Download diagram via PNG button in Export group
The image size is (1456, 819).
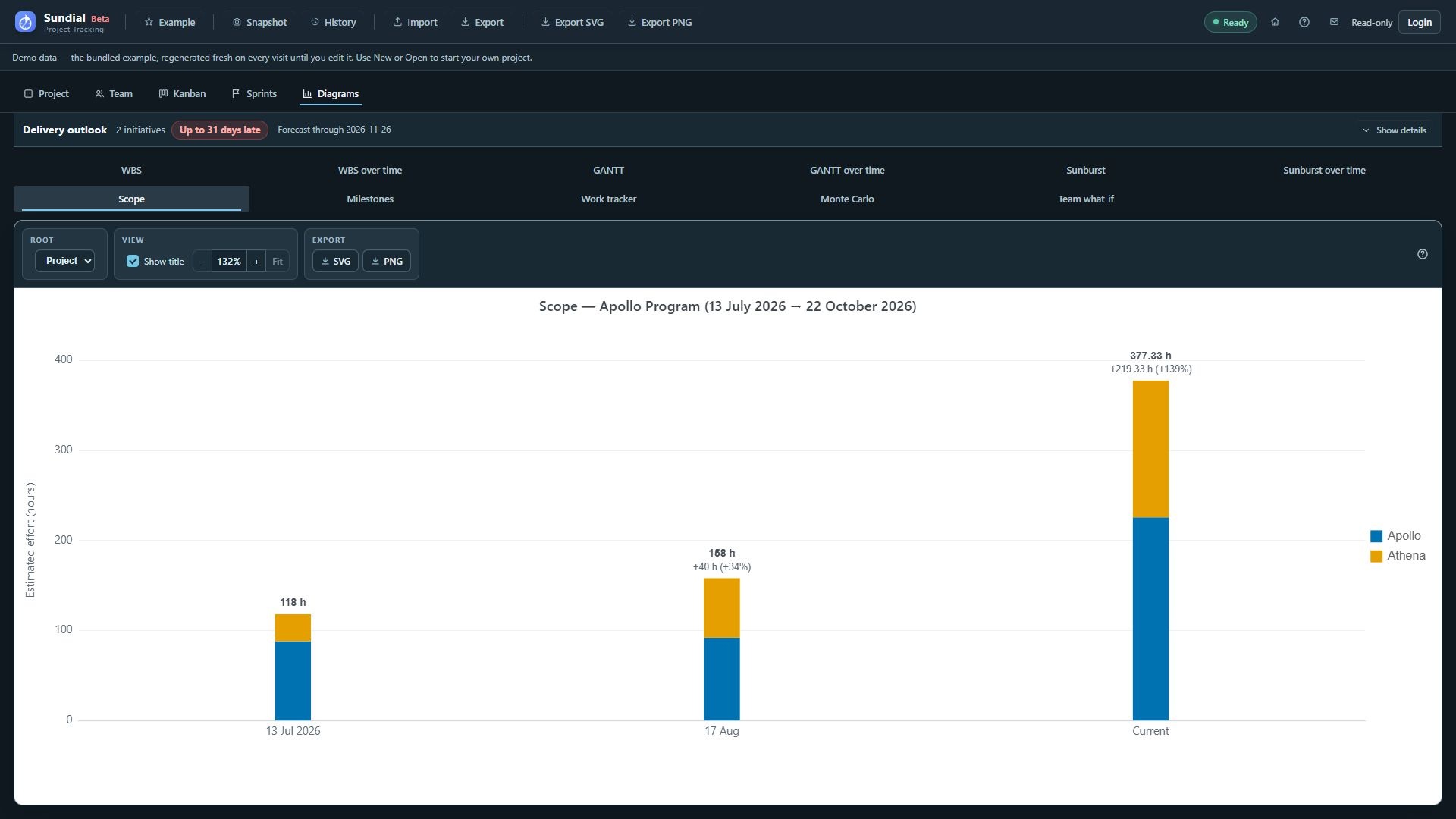coord(387,261)
